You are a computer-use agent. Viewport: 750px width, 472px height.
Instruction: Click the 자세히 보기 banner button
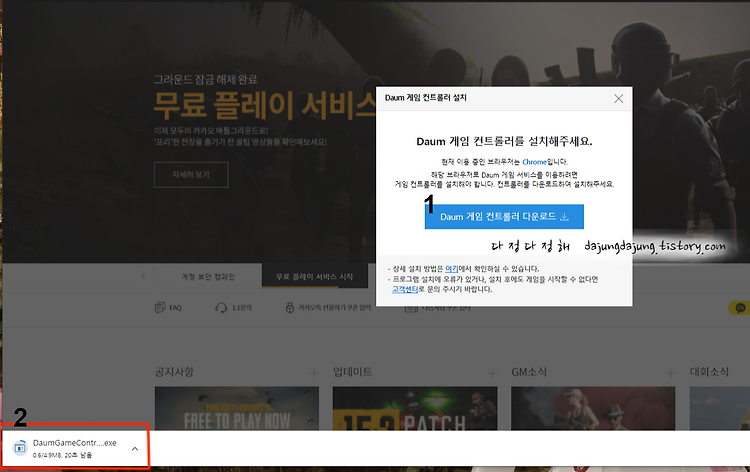[191, 175]
